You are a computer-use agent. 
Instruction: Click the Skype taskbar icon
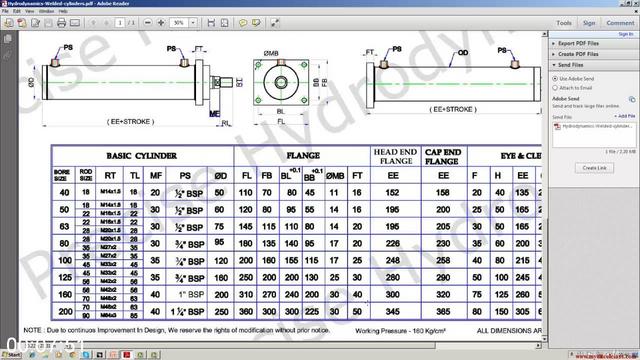pyautogui.click(x=86, y=355)
